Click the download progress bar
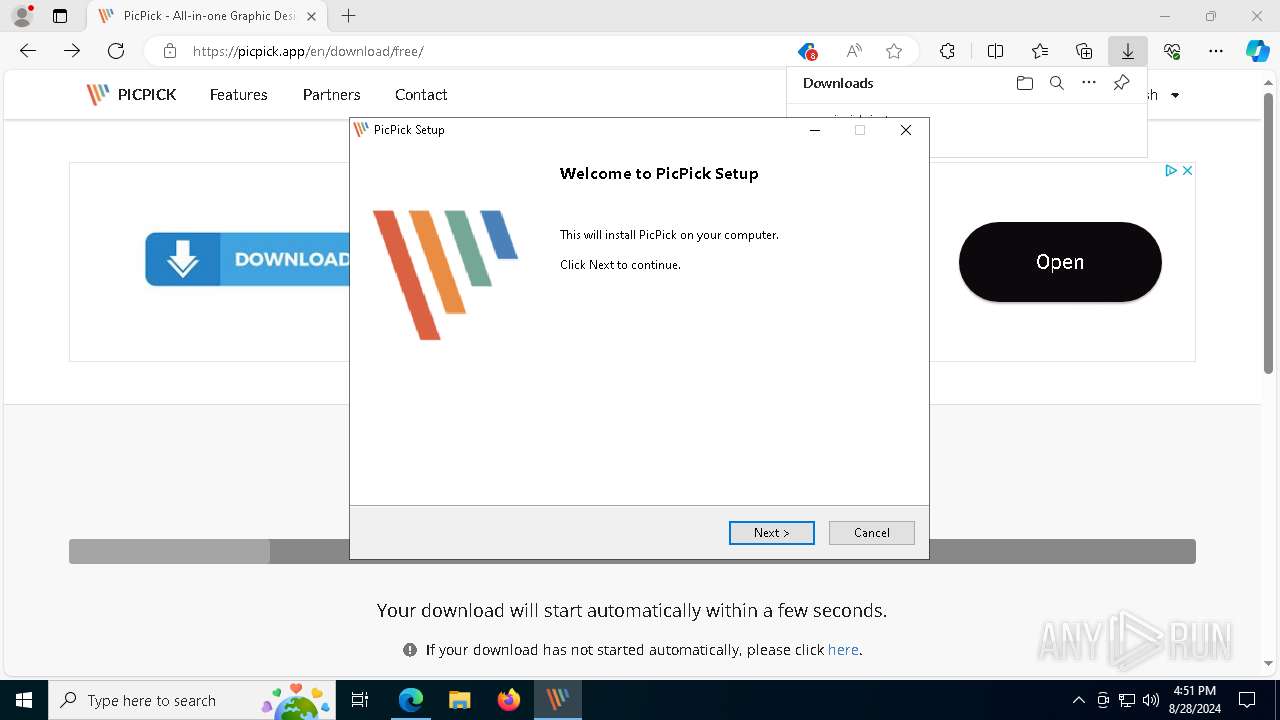 [x=632, y=551]
